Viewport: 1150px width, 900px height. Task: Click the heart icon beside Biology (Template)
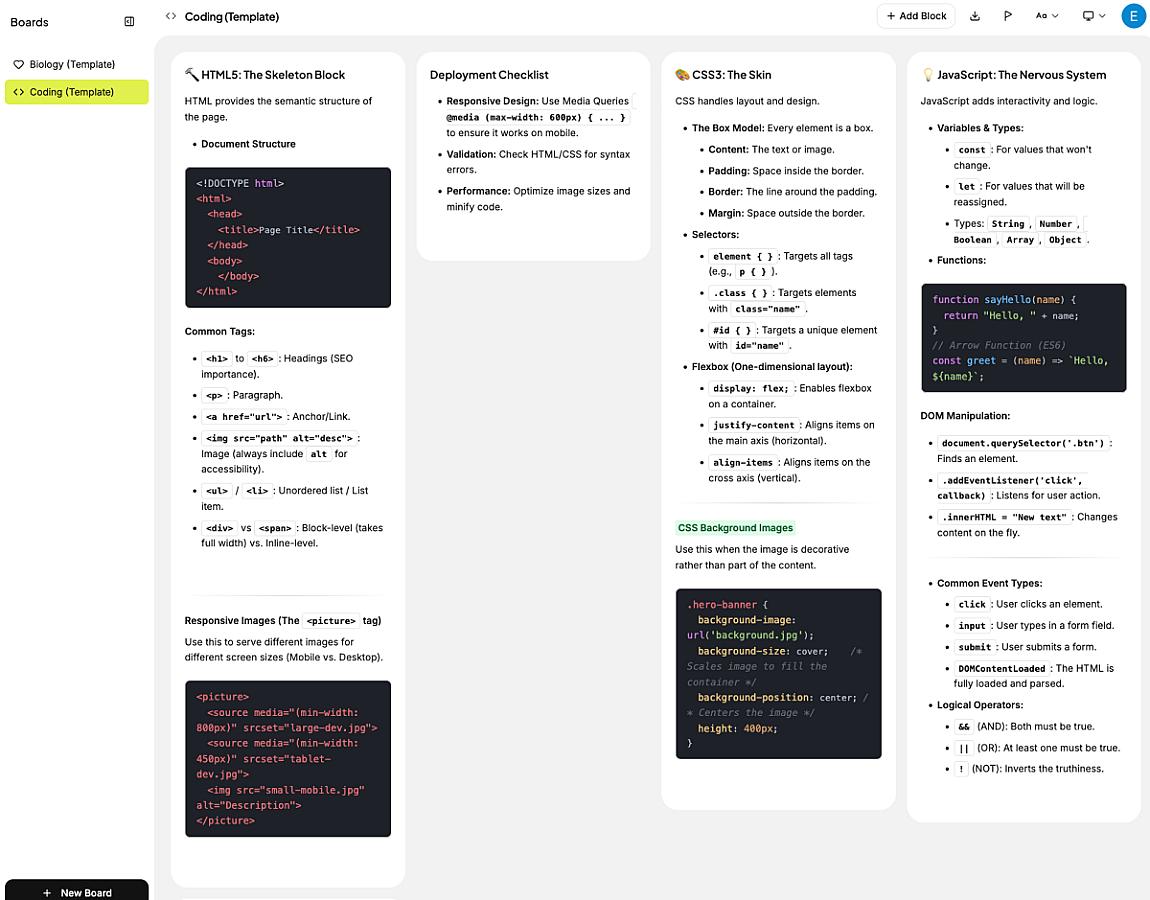18,65
